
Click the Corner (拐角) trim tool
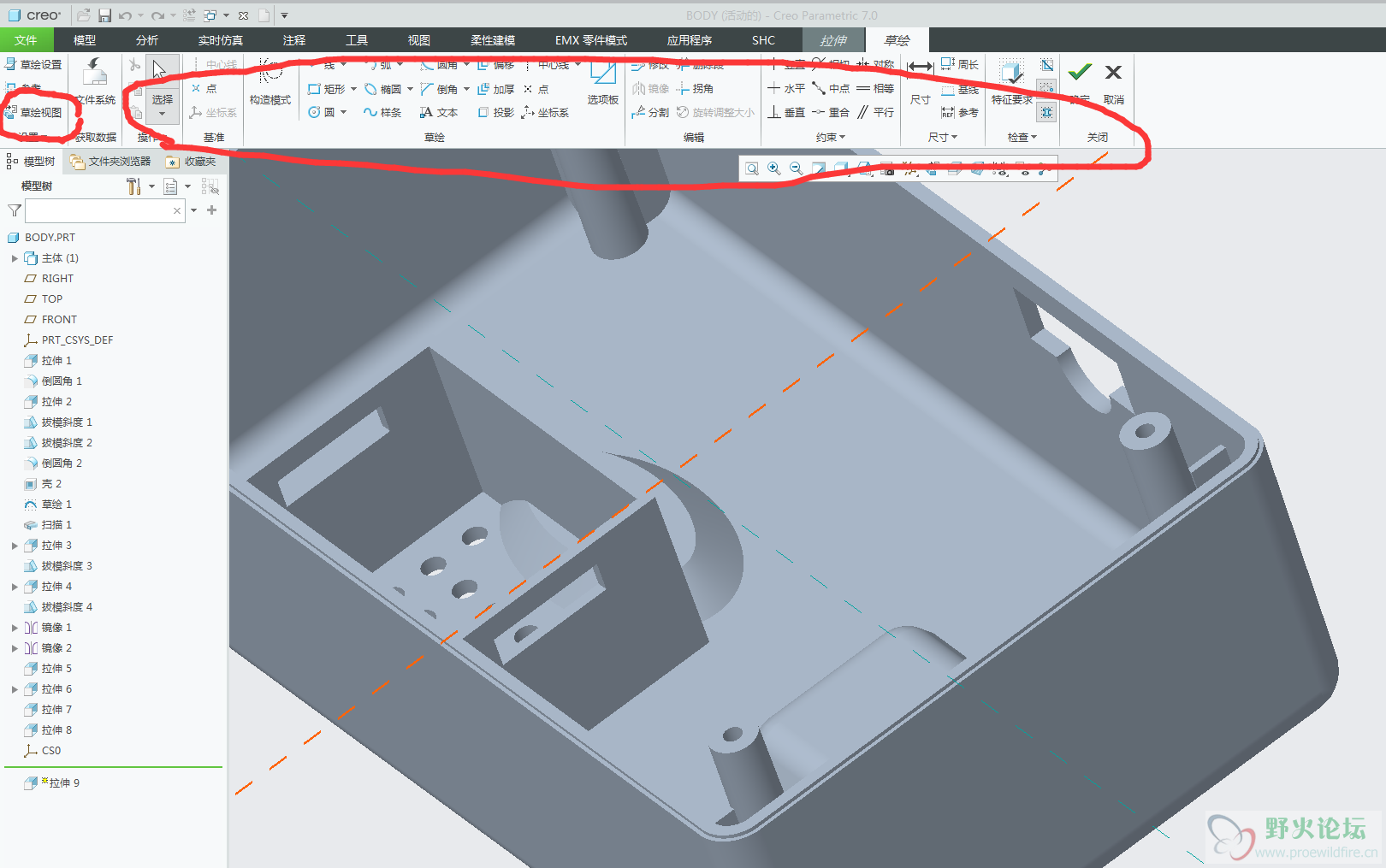click(x=695, y=89)
